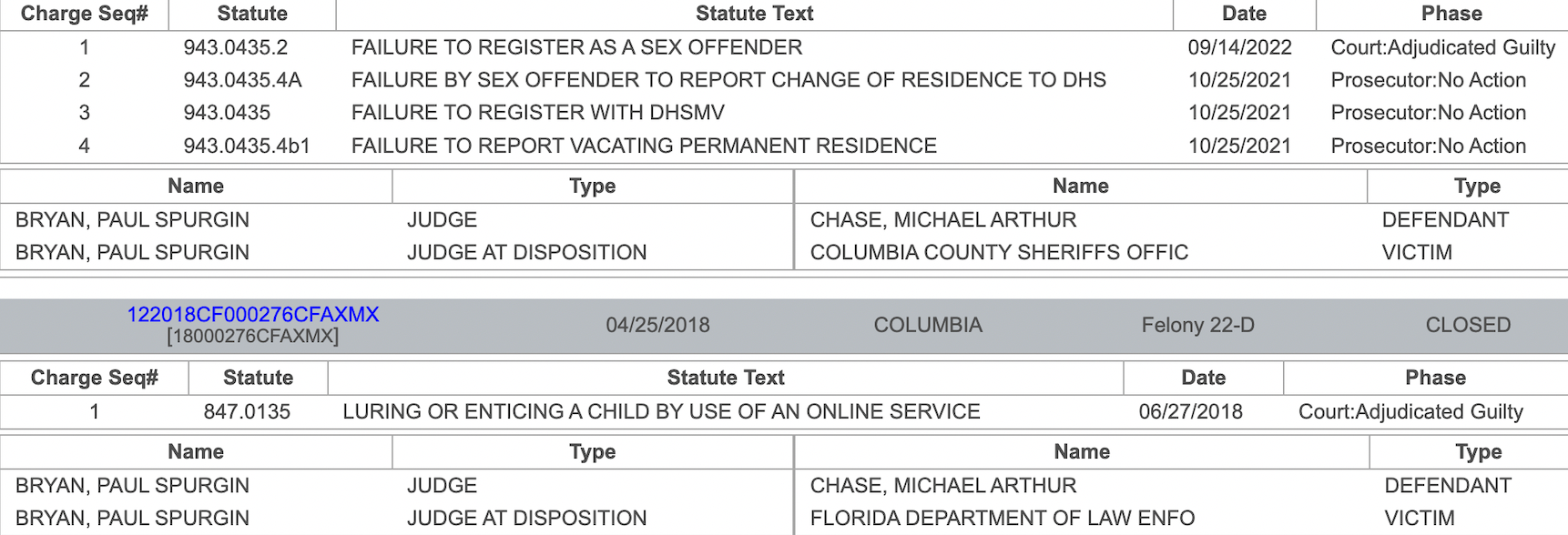Viewport: 1568px width, 535px height.
Task: Click LURING OR ENTICING A CHILD statute text
Action: [661, 411]
